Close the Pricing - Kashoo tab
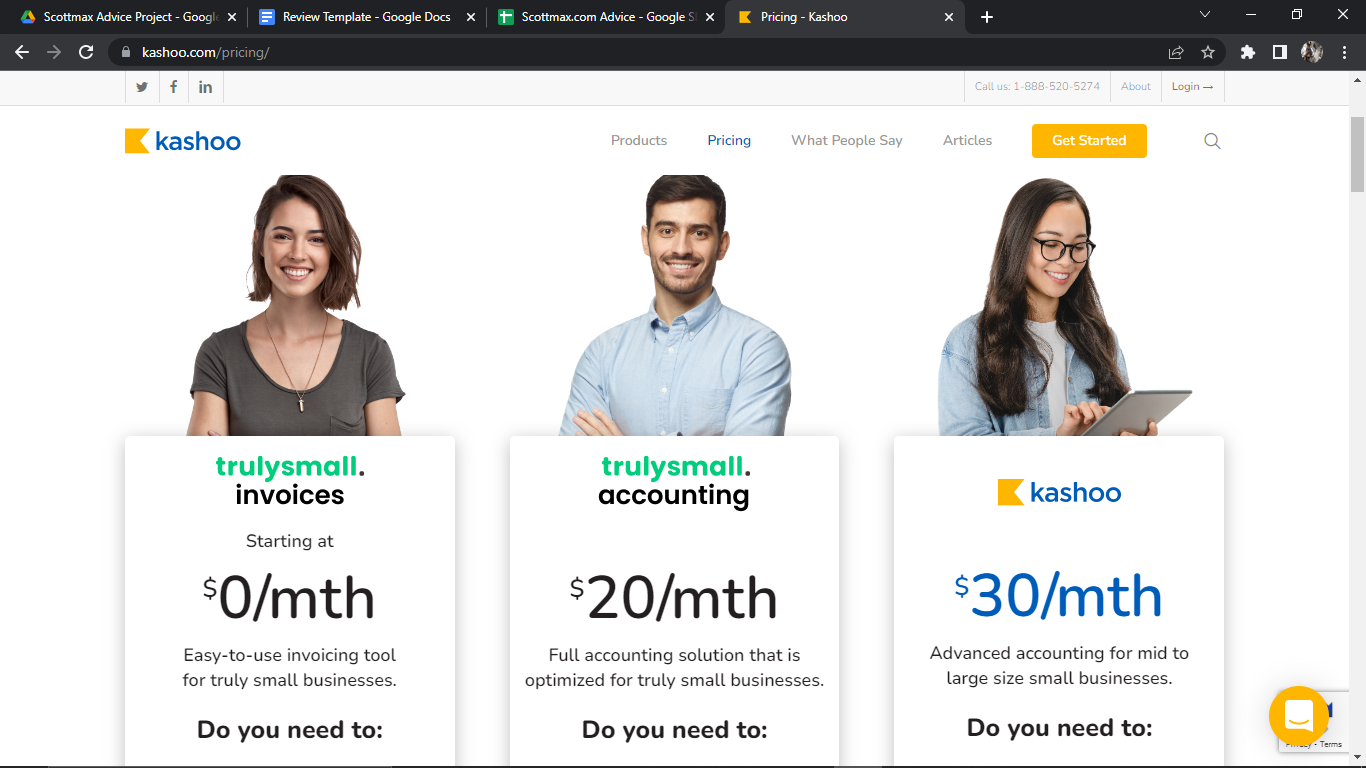 click(949, 17)
